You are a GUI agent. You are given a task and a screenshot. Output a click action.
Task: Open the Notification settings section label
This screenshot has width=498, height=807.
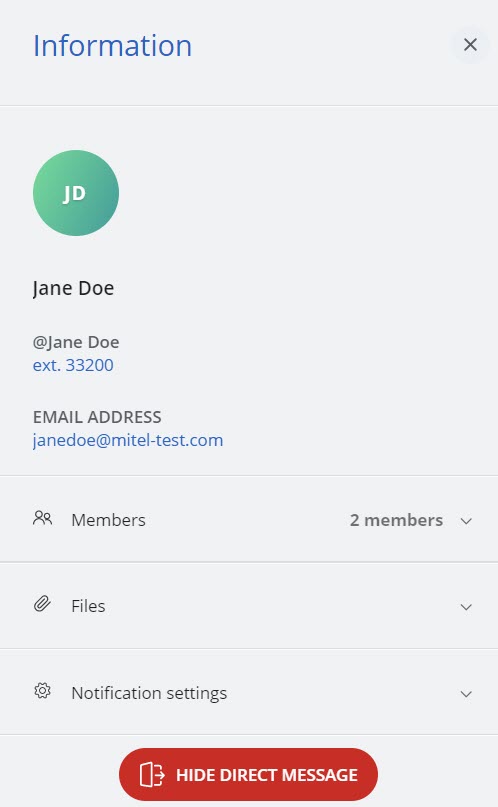coord(149,693)
